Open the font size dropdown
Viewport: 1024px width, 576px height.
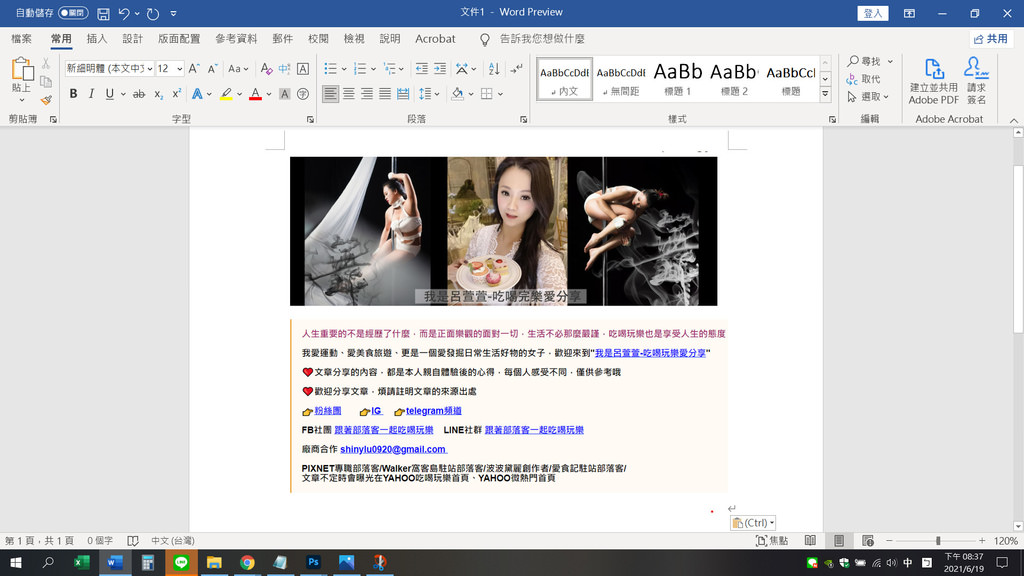point(179,69)
